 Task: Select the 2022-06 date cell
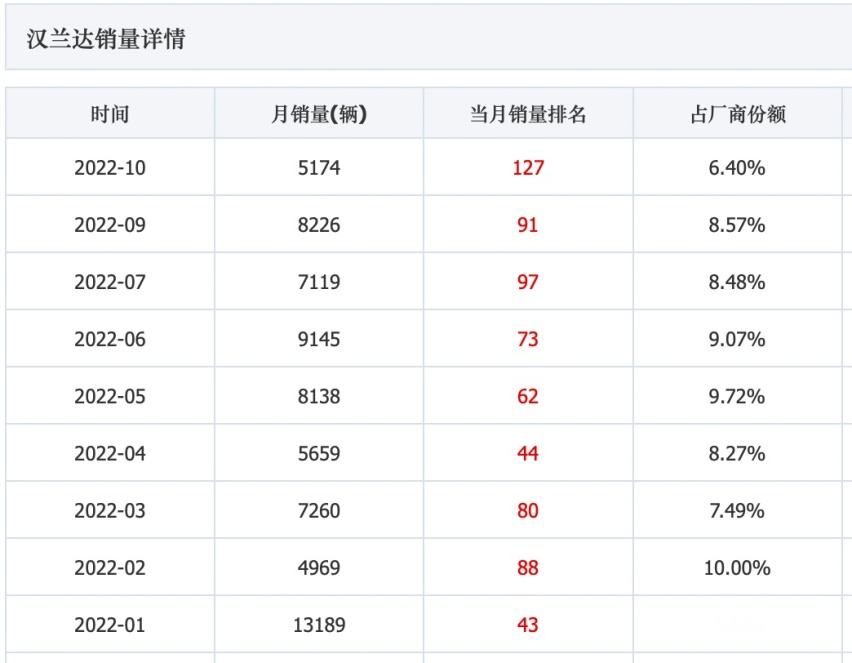coord(110,339)
